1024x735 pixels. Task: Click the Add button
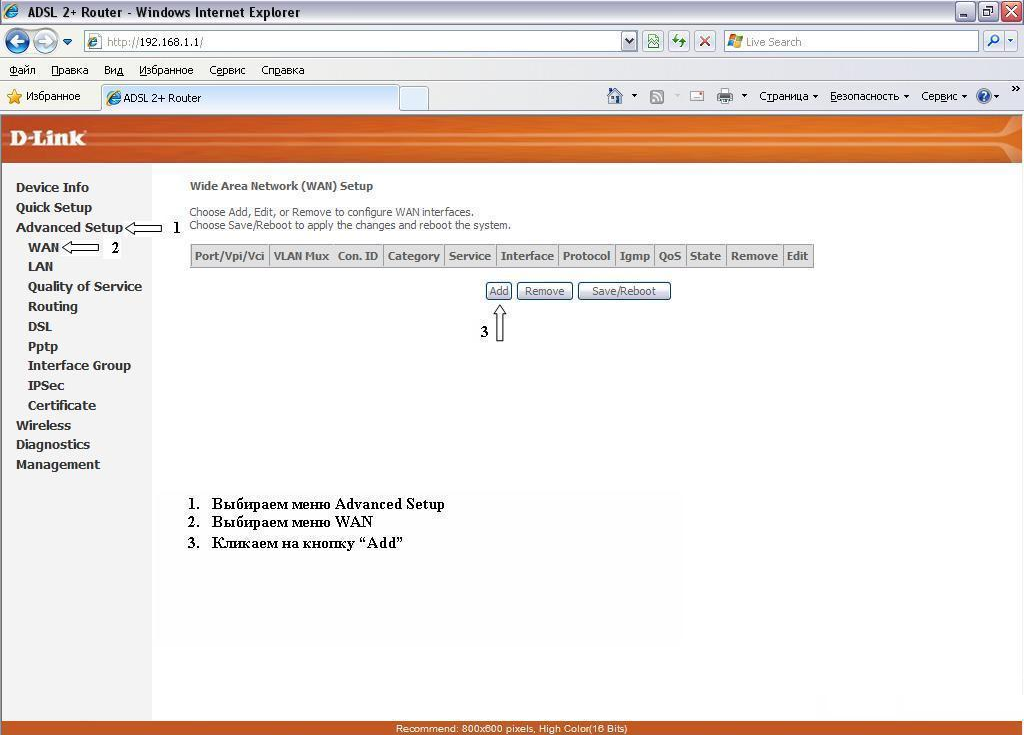(x=499, y=291)
